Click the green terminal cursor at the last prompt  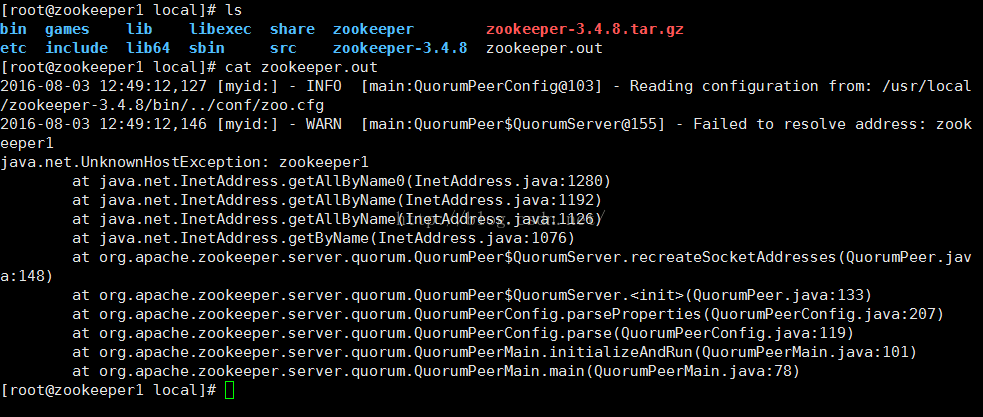[x=229, y=390]
